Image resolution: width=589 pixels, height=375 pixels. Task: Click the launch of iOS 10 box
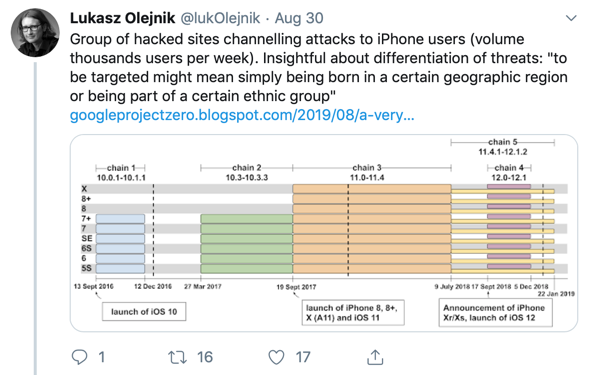(x=144, y=311)
